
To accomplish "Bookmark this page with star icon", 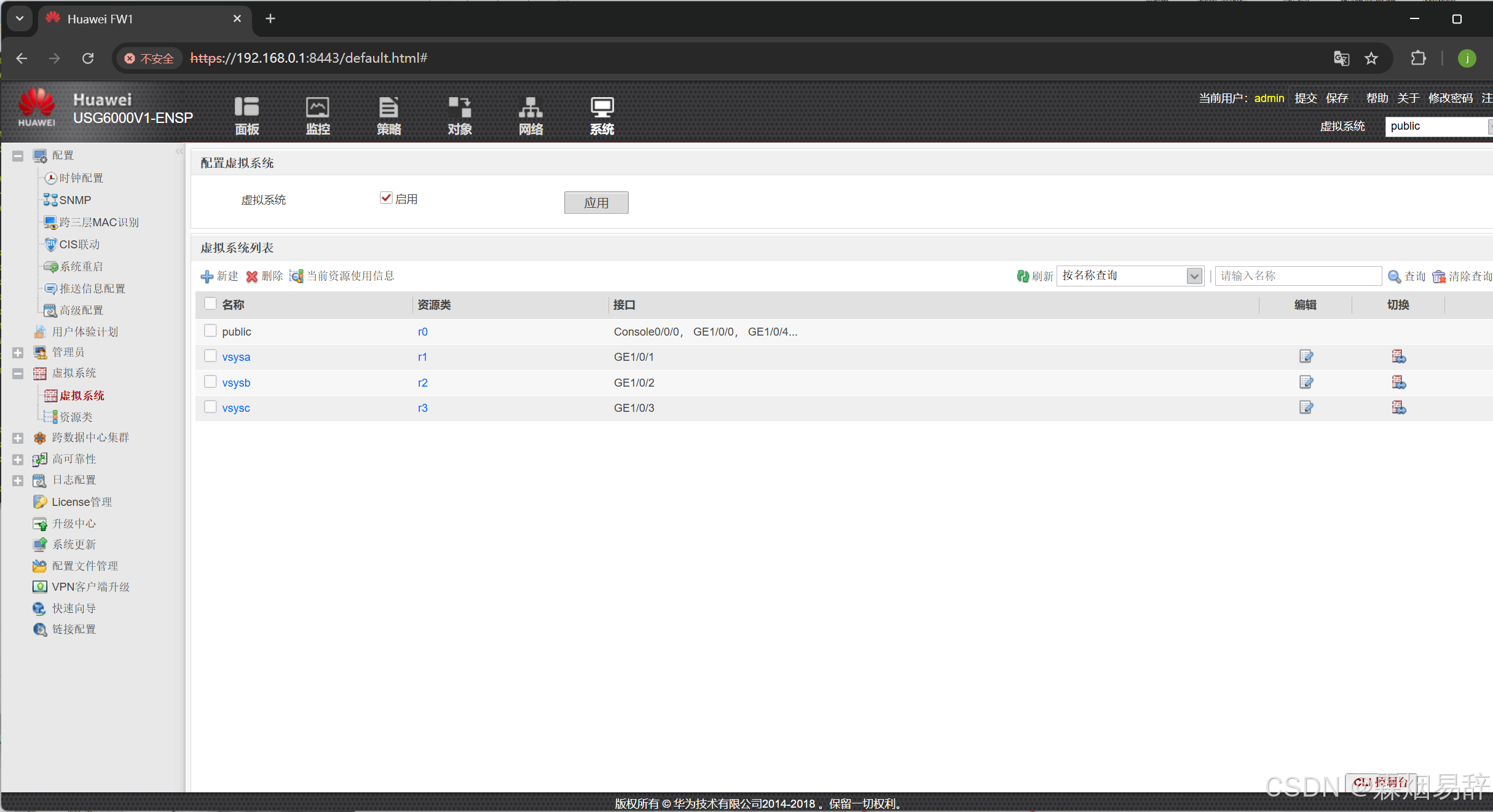I will coord(1371,58).
